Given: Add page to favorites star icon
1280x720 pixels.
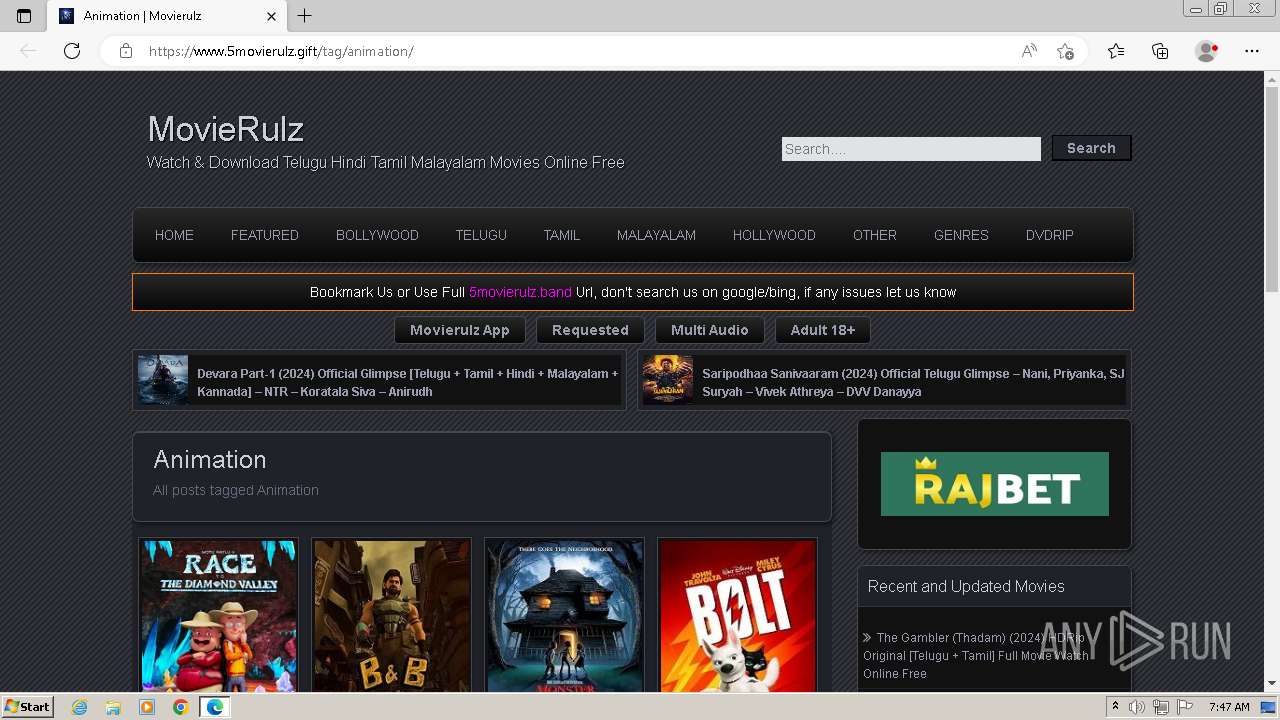Looking at the screenshot, I should tap(1065, 51).
